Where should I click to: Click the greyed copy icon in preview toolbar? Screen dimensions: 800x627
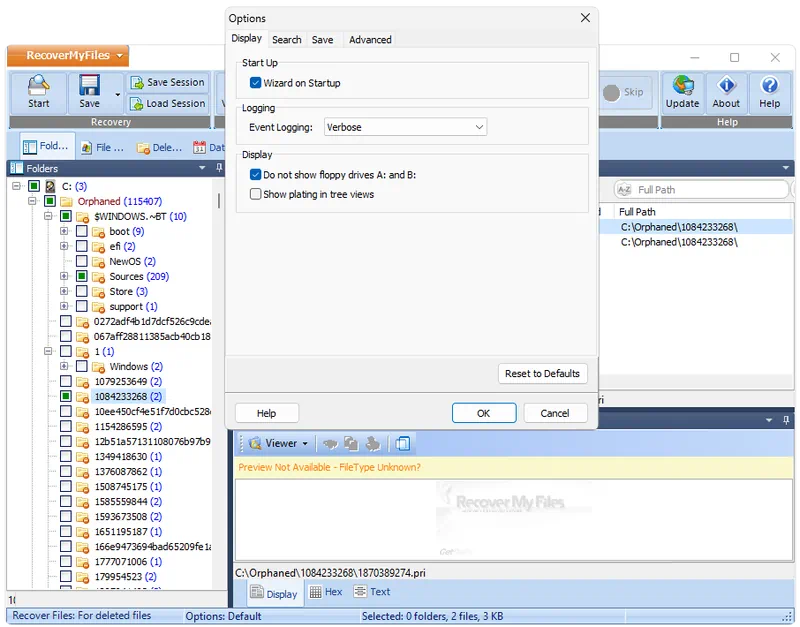click(x=351, y=443)
